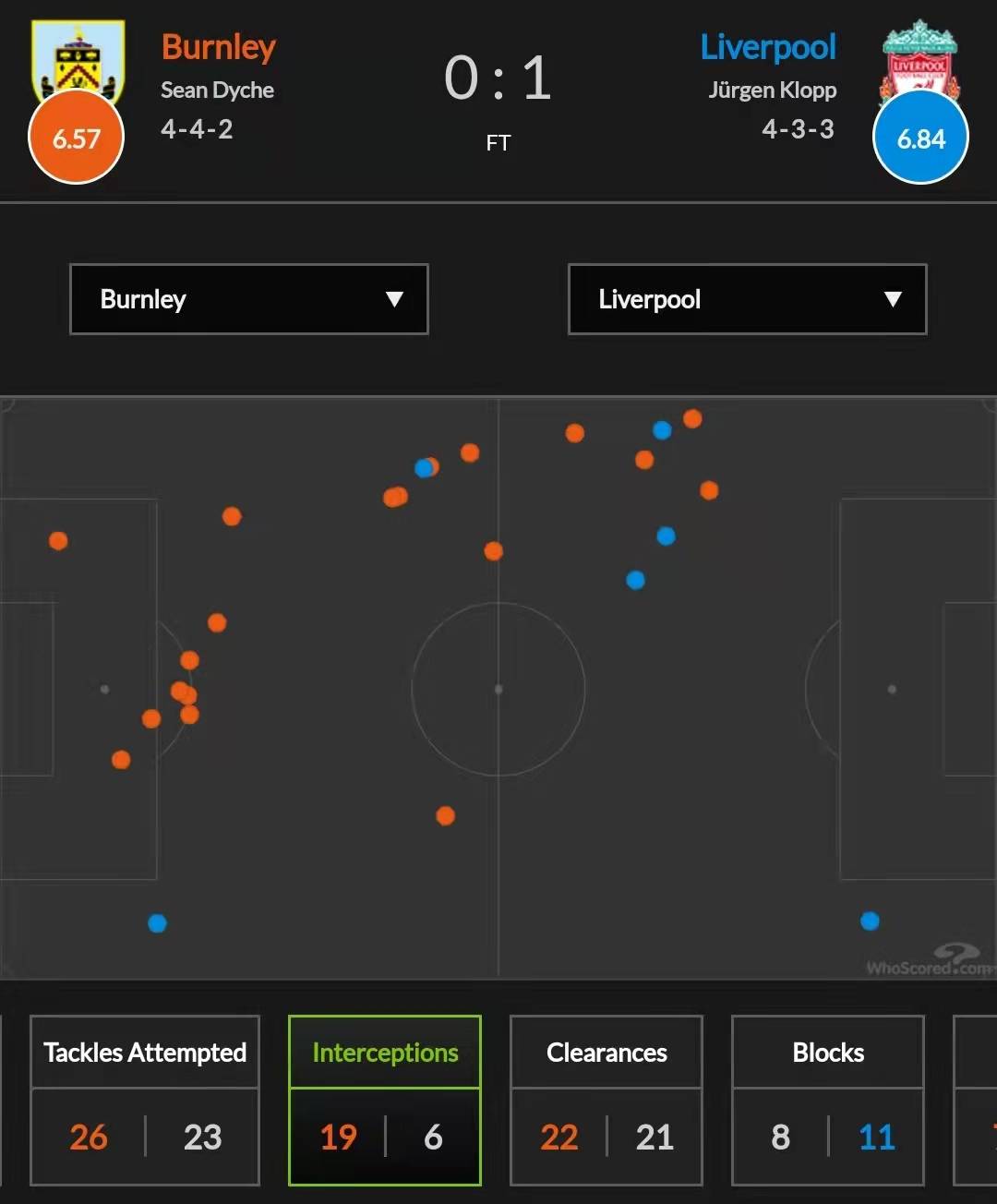Open the Blocks stat tab

click(828, 1053)
